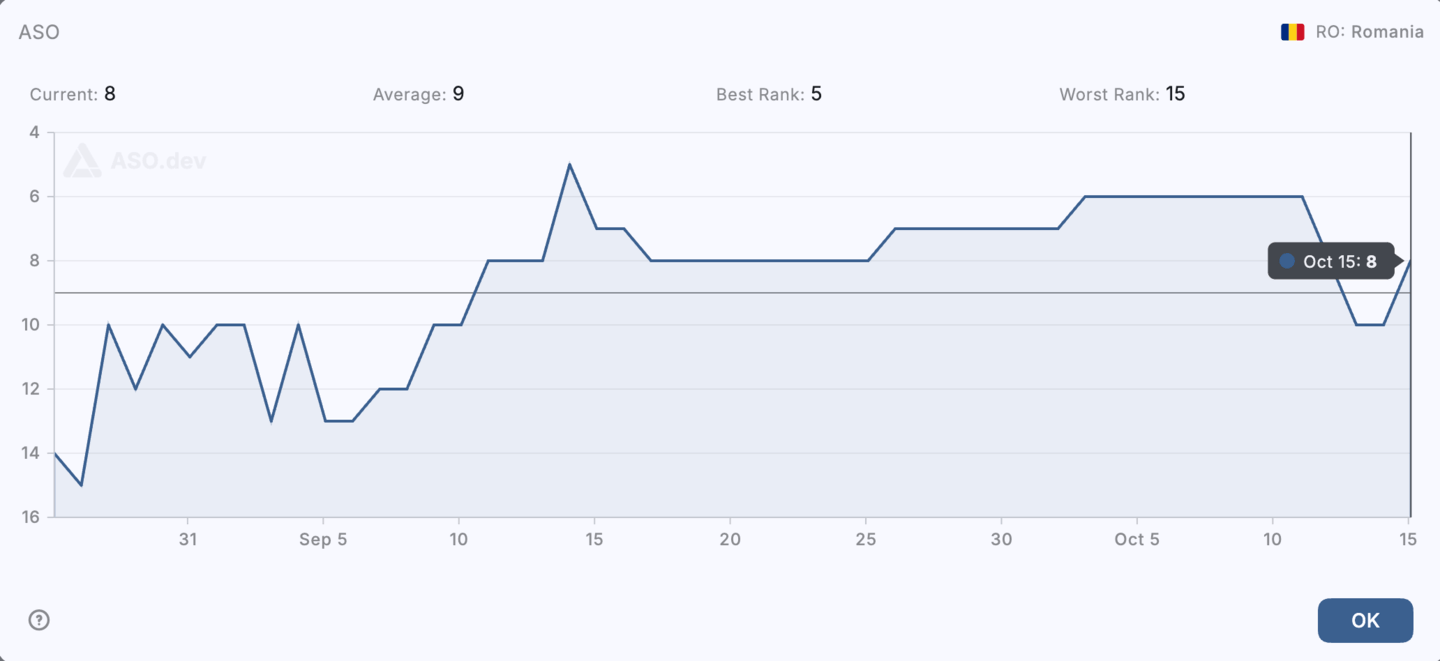Click the Oct 5 axis label
Image resolution: width=1440 pixels, height=661 pixels.
coord(1137,539)
